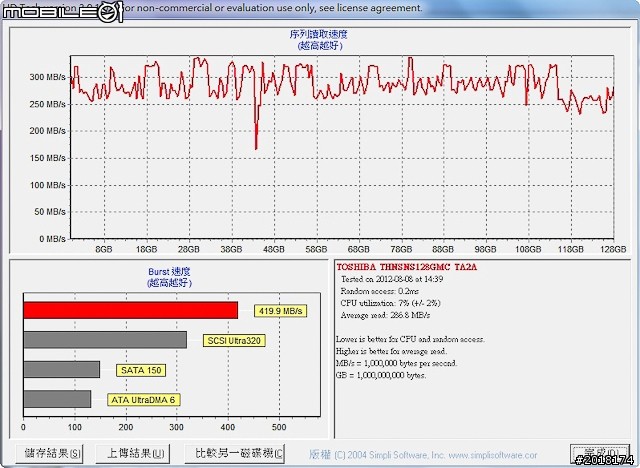
Task: Click the ATA UltraDMA 6 gray bar
Action: pyautogui.click(x=57, y=399)
